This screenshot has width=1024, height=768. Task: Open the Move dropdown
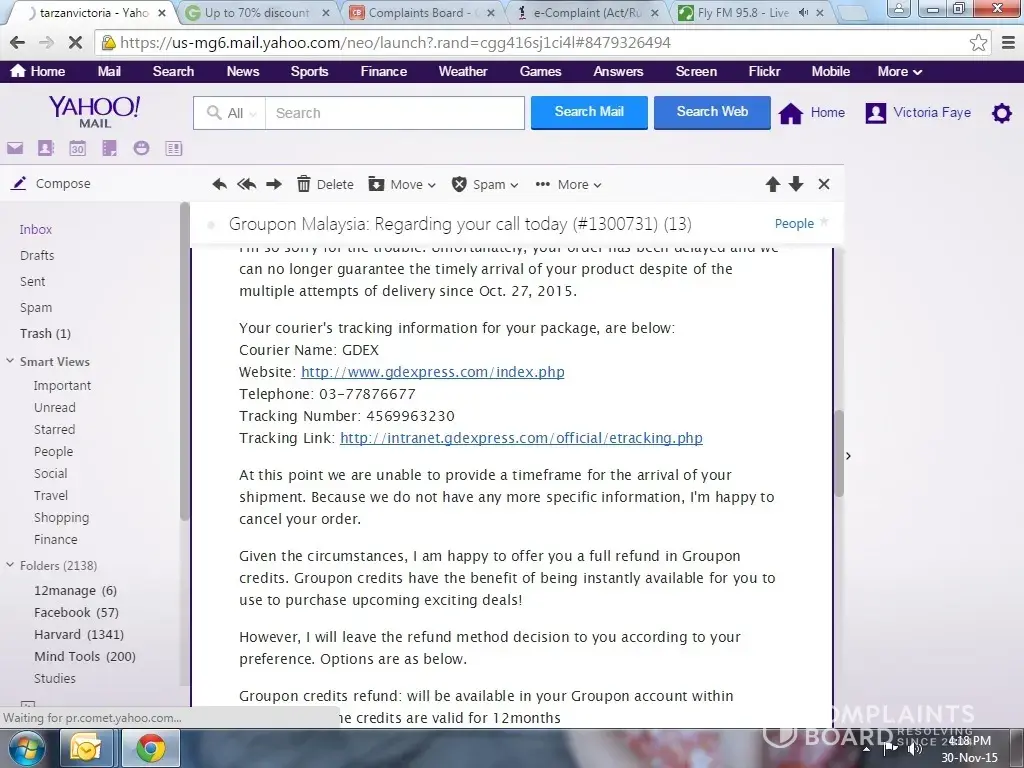(402, 184)
